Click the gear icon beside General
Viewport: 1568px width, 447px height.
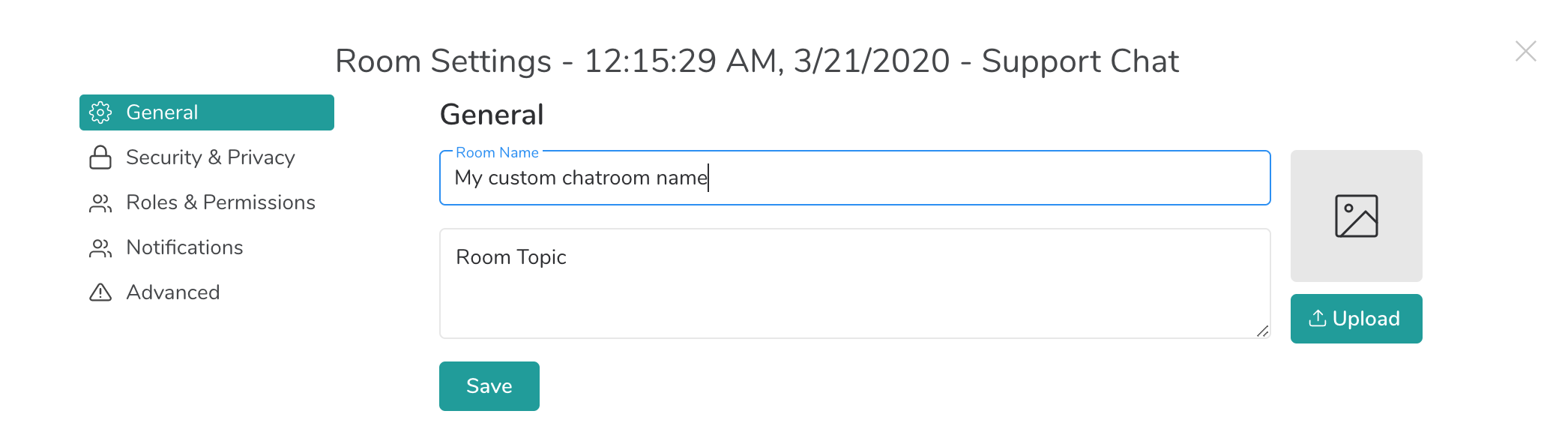coord(100,112)
